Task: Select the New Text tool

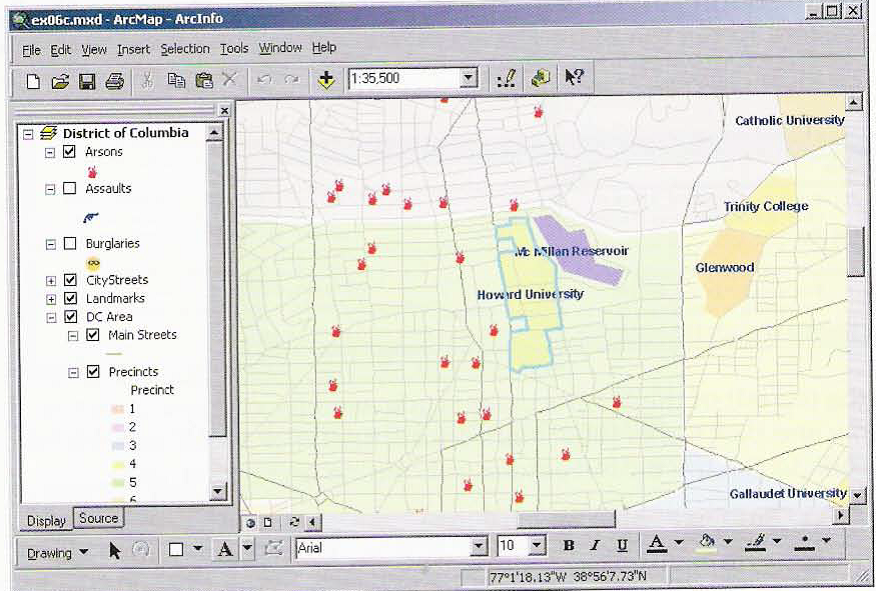Action: coord(225,549)
